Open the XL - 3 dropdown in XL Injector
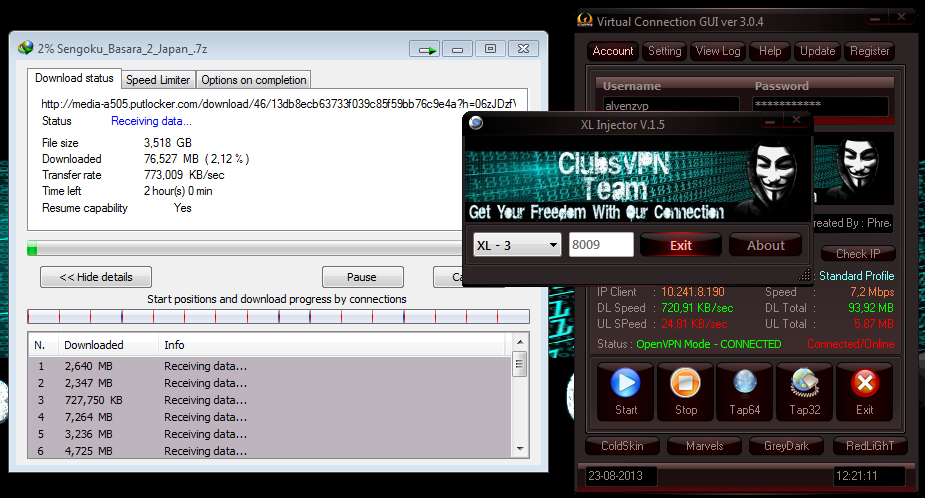Image resolution: width=925 pixels, height=498 pixels. 517,245
